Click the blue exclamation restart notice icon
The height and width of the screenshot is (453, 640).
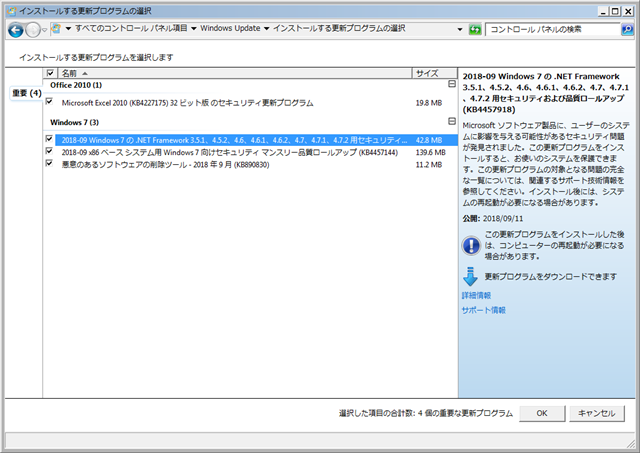pos(471,246)
